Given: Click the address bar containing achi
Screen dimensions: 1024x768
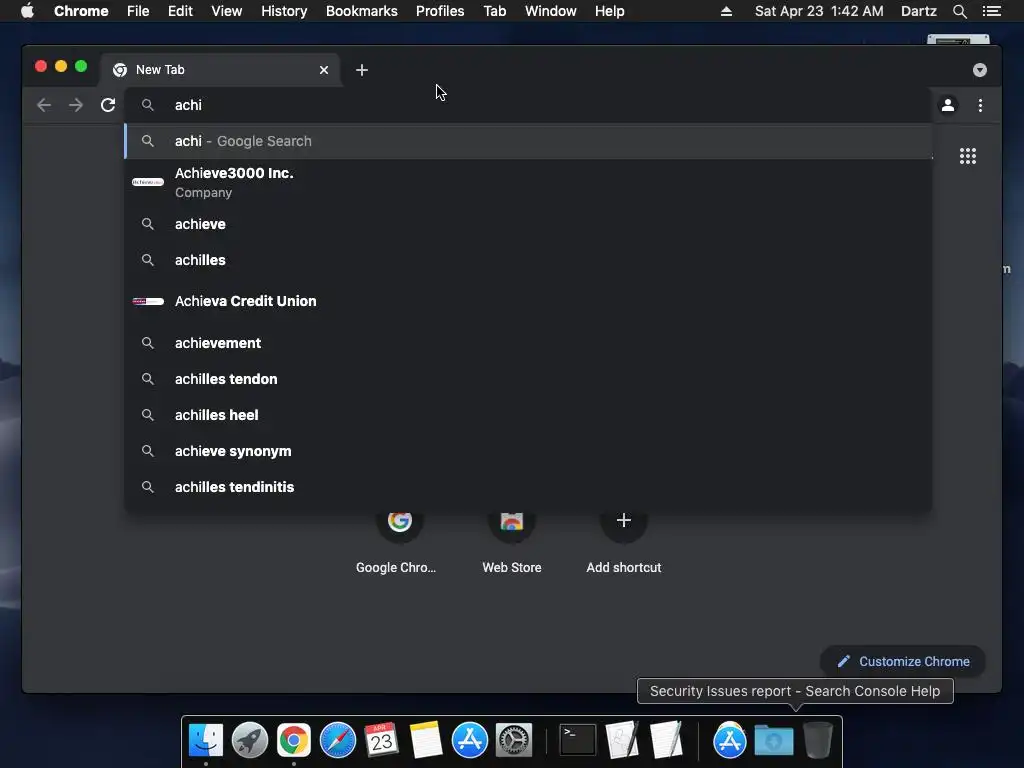Looking at the screenshot, I should pyautogui.click(x=528, y=105).
